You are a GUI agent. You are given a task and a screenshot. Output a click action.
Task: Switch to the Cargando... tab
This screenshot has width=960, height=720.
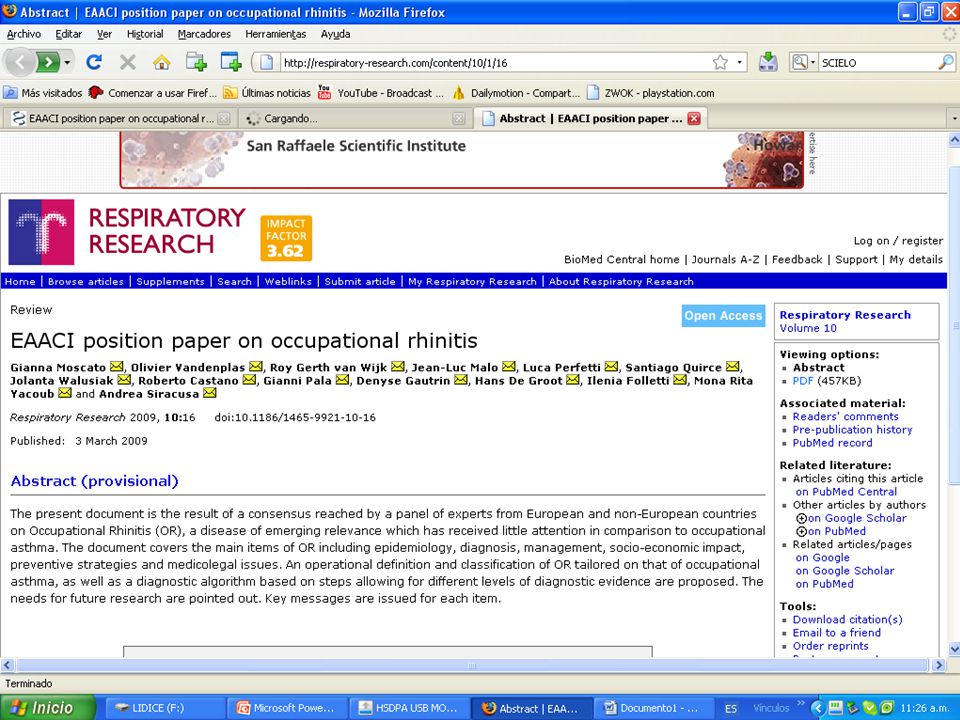[x=354, y=119]
